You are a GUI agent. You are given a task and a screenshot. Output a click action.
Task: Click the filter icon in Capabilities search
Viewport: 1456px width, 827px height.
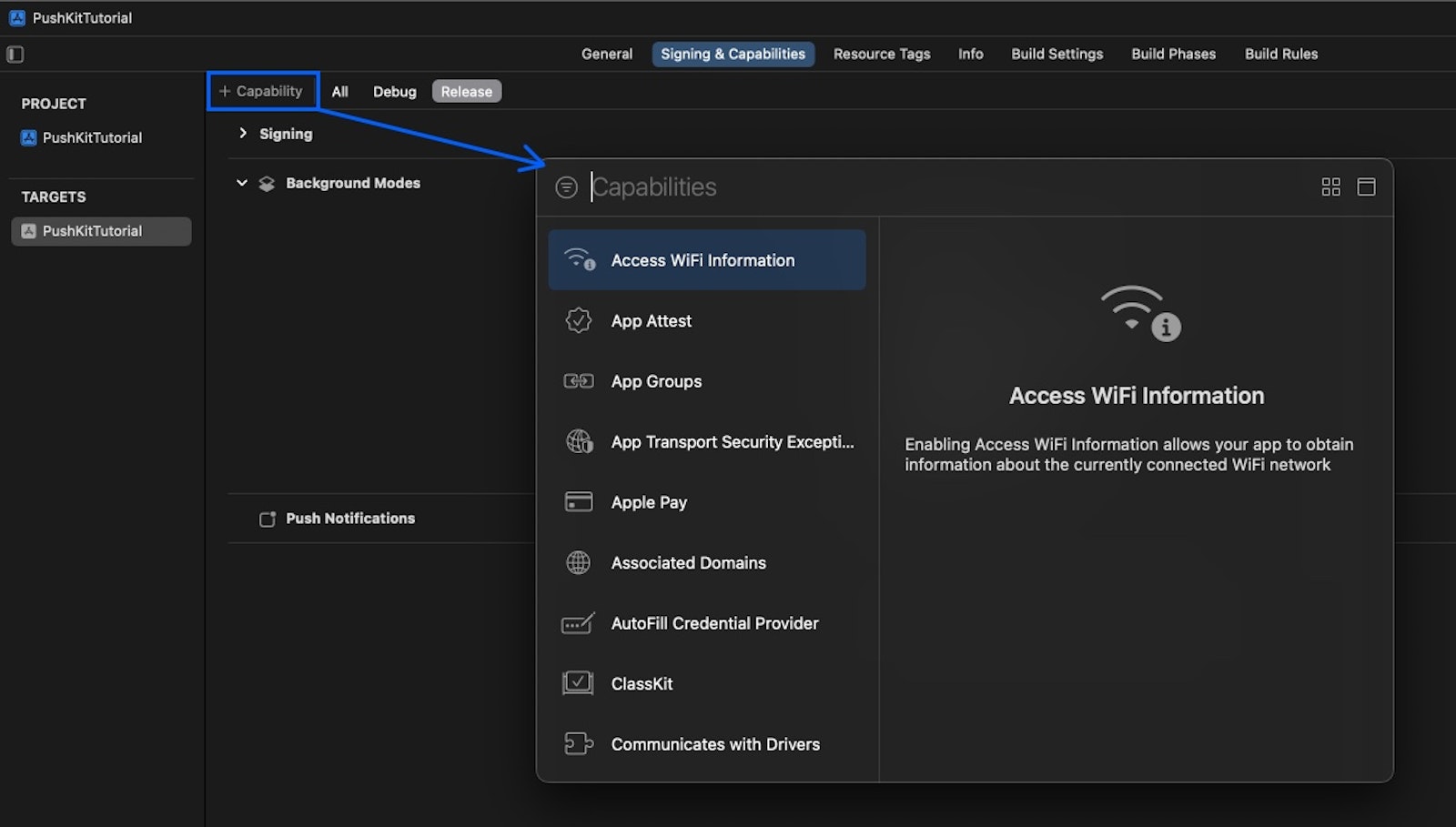coord(566,187)
